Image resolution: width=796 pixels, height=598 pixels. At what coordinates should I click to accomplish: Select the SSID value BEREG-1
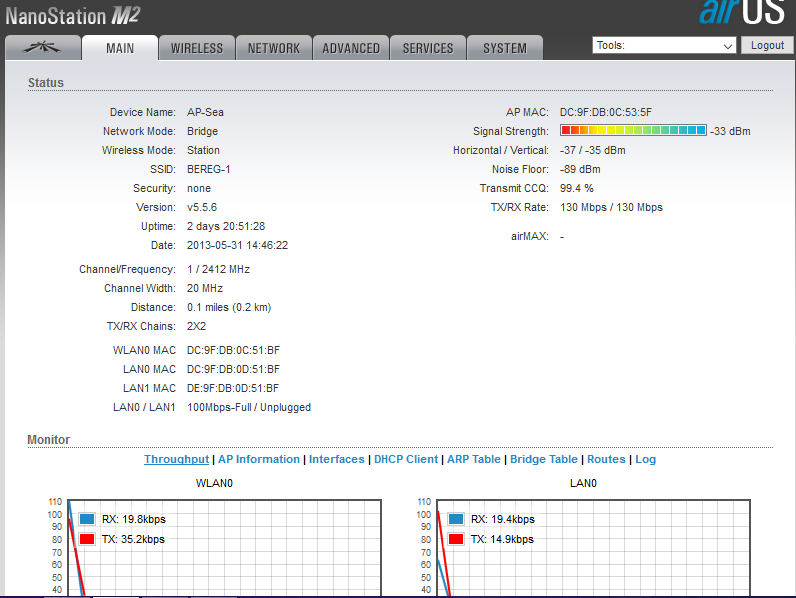pos(209,169)
